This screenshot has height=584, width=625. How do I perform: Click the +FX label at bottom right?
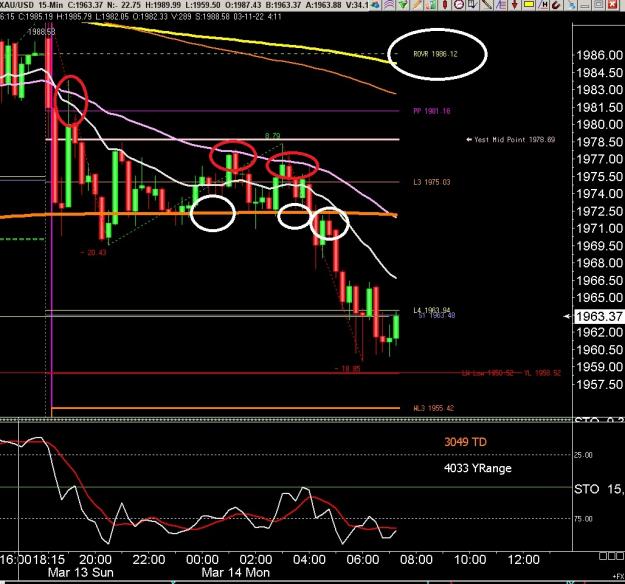tap(618, 577)
